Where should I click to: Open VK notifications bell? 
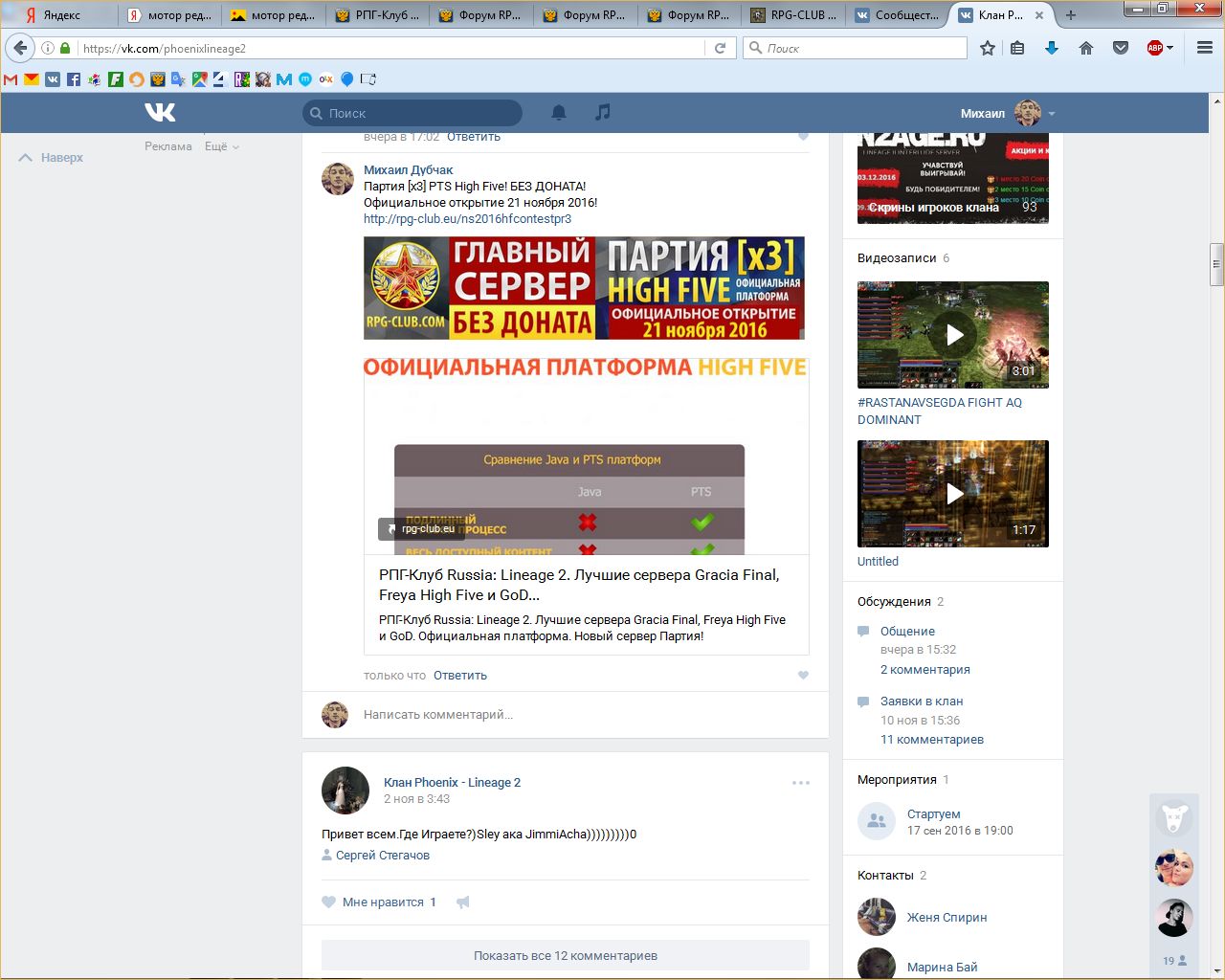click(559, 113)
